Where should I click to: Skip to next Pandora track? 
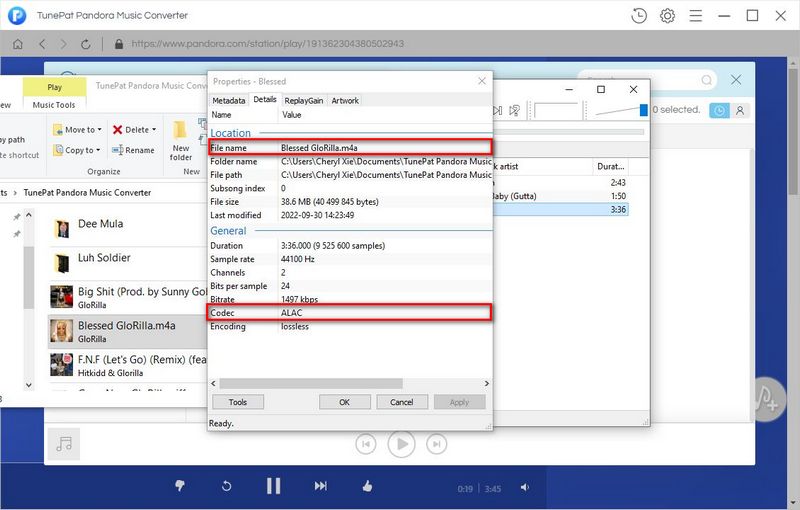(x=320, y=486)
